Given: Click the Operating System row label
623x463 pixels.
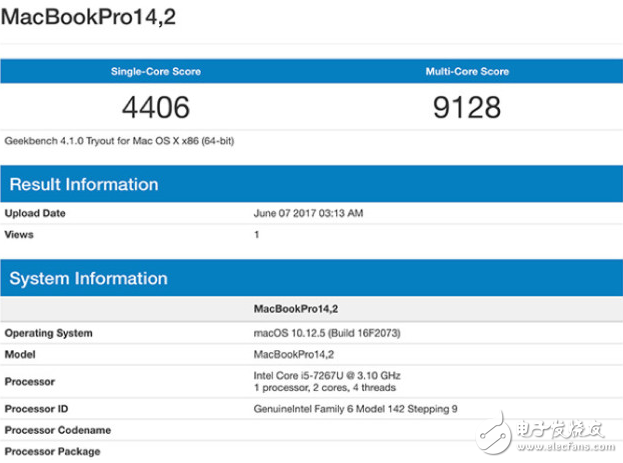Looking at the screenshot, I should coord(49,333).
